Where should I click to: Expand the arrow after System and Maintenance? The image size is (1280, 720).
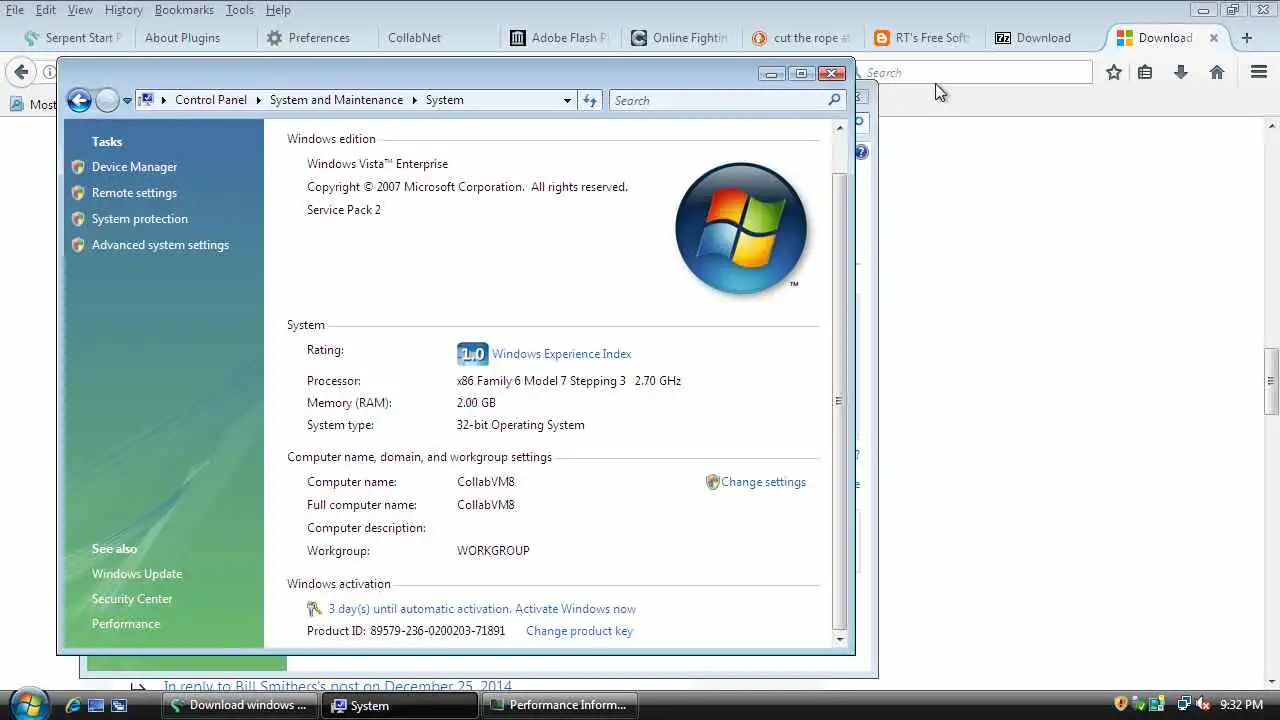click(414, 100)
